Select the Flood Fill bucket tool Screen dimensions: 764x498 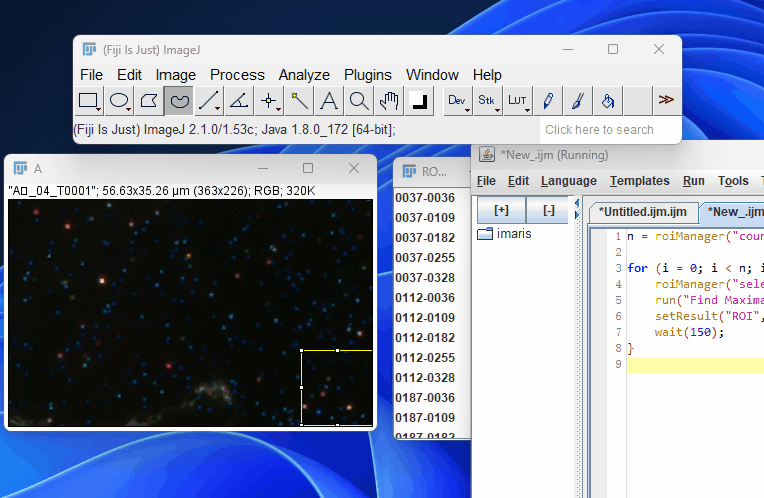click(x=608, y=101)
